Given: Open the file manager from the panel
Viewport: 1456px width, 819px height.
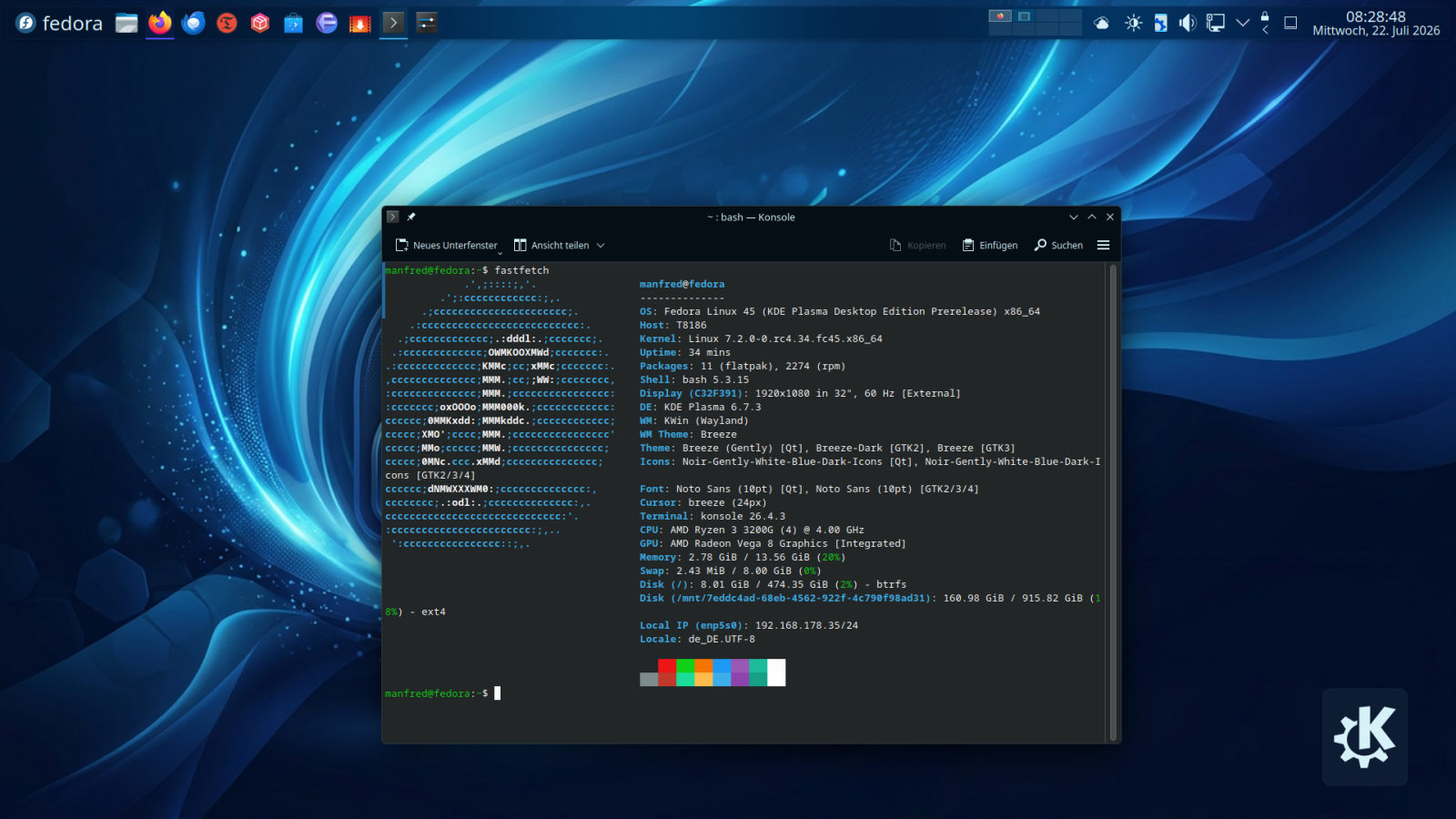Looking at the screenshot, I should (126, 23).
